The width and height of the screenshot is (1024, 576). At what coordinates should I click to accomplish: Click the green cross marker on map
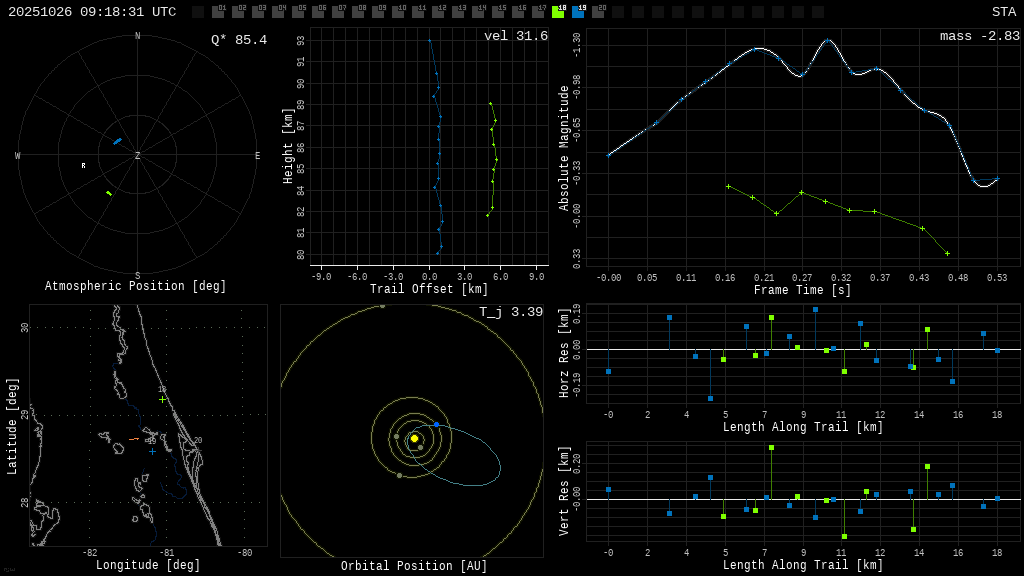pyautogui.click(x=162, y=399)
